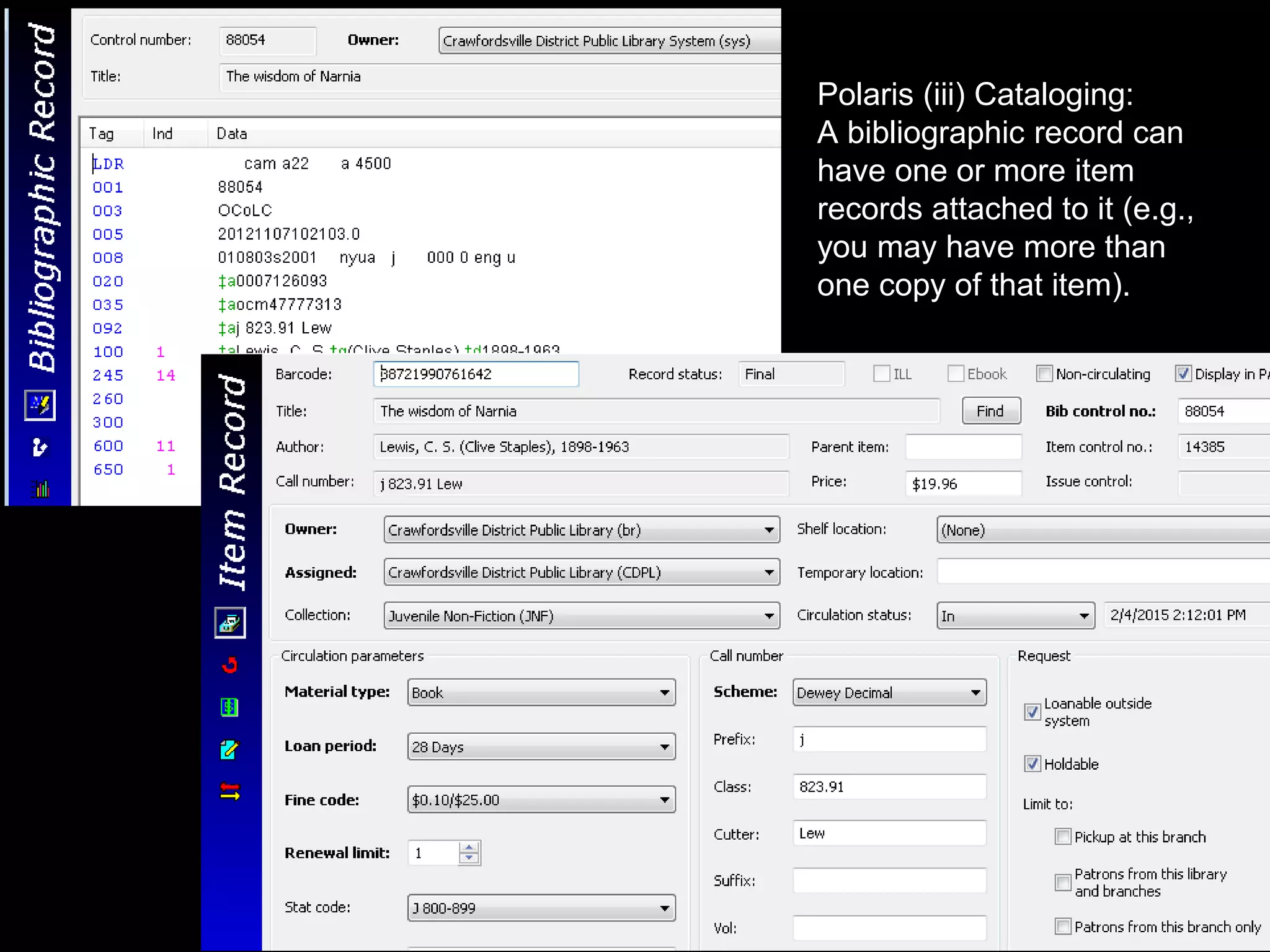Click the Ind column header

point(175,133)
